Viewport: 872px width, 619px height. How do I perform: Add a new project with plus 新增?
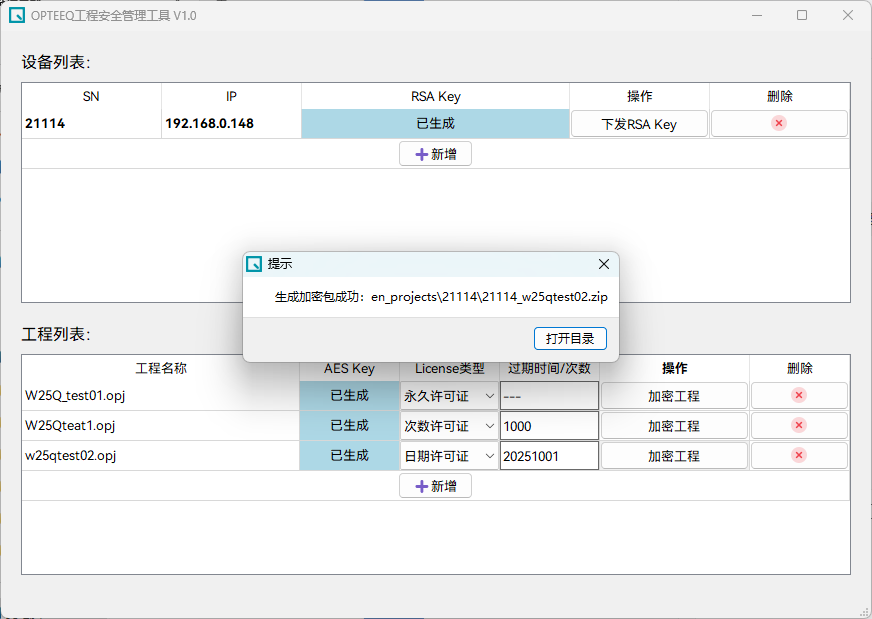[435, 486]
